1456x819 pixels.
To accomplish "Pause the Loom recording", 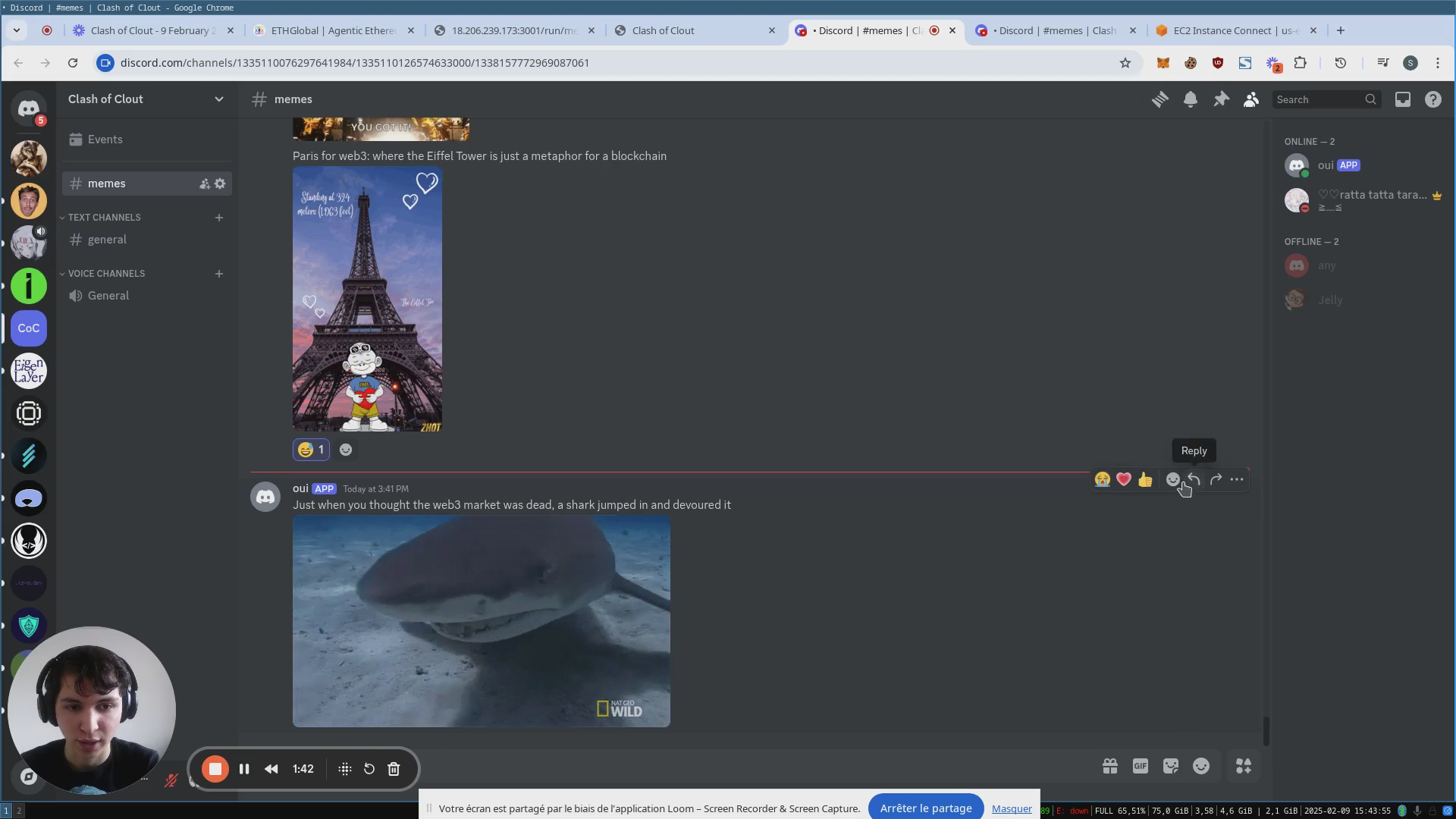I will (244, 769).
